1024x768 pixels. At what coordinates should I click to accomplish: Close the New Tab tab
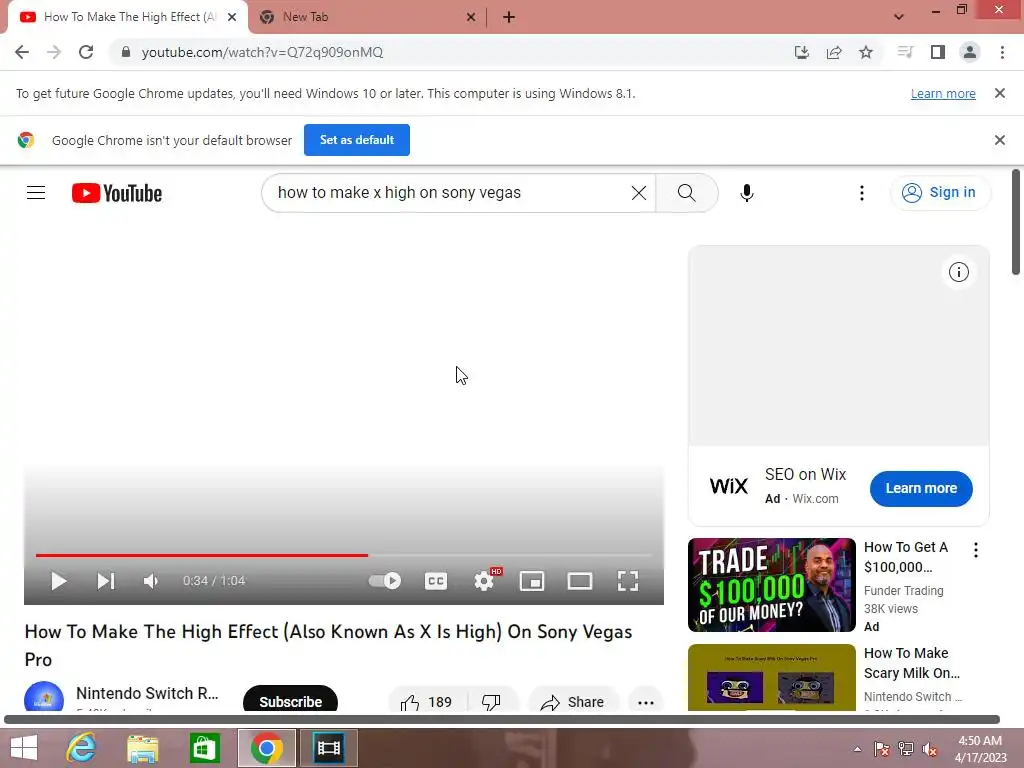[x=471, y=17]
